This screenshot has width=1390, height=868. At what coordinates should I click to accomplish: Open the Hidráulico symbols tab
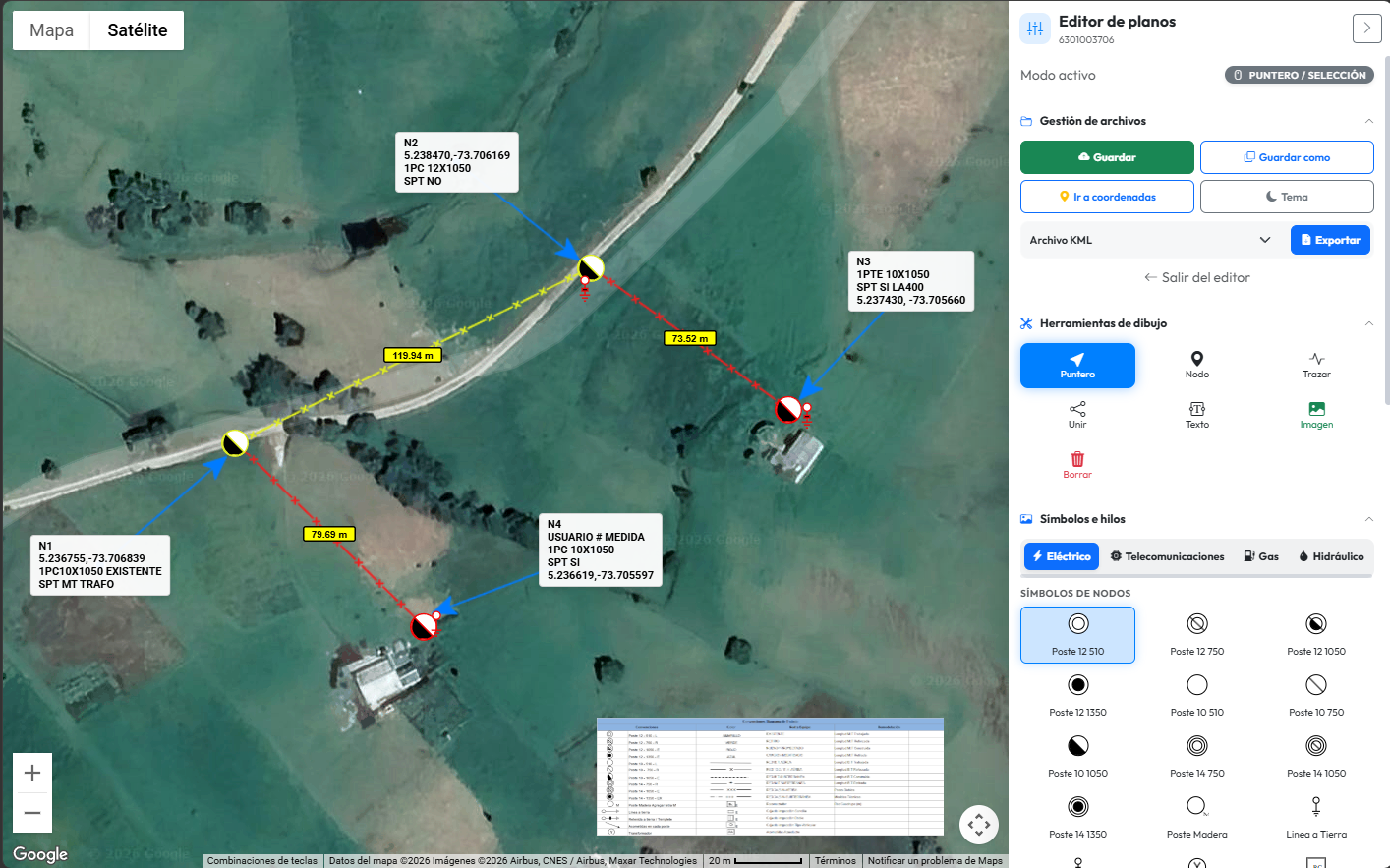click(x=1331, y=556)
